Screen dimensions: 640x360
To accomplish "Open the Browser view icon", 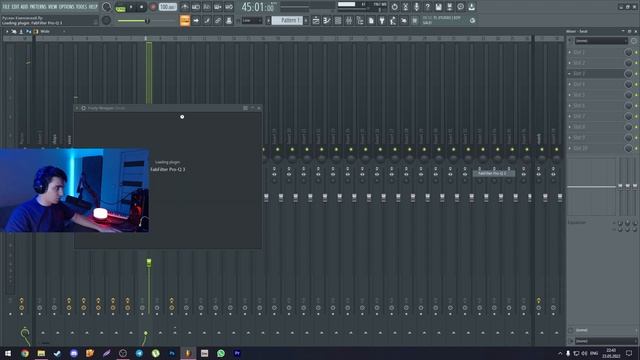I will coord(360,20).
